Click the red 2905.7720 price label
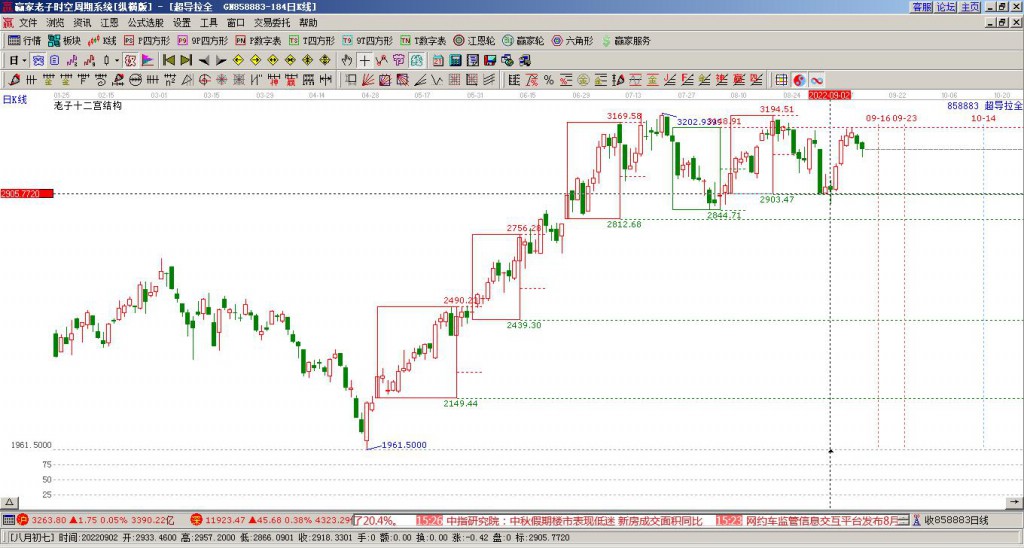The width and height of the screenshot is (1024, 548). pyautogui.click(x=26, y=193)
